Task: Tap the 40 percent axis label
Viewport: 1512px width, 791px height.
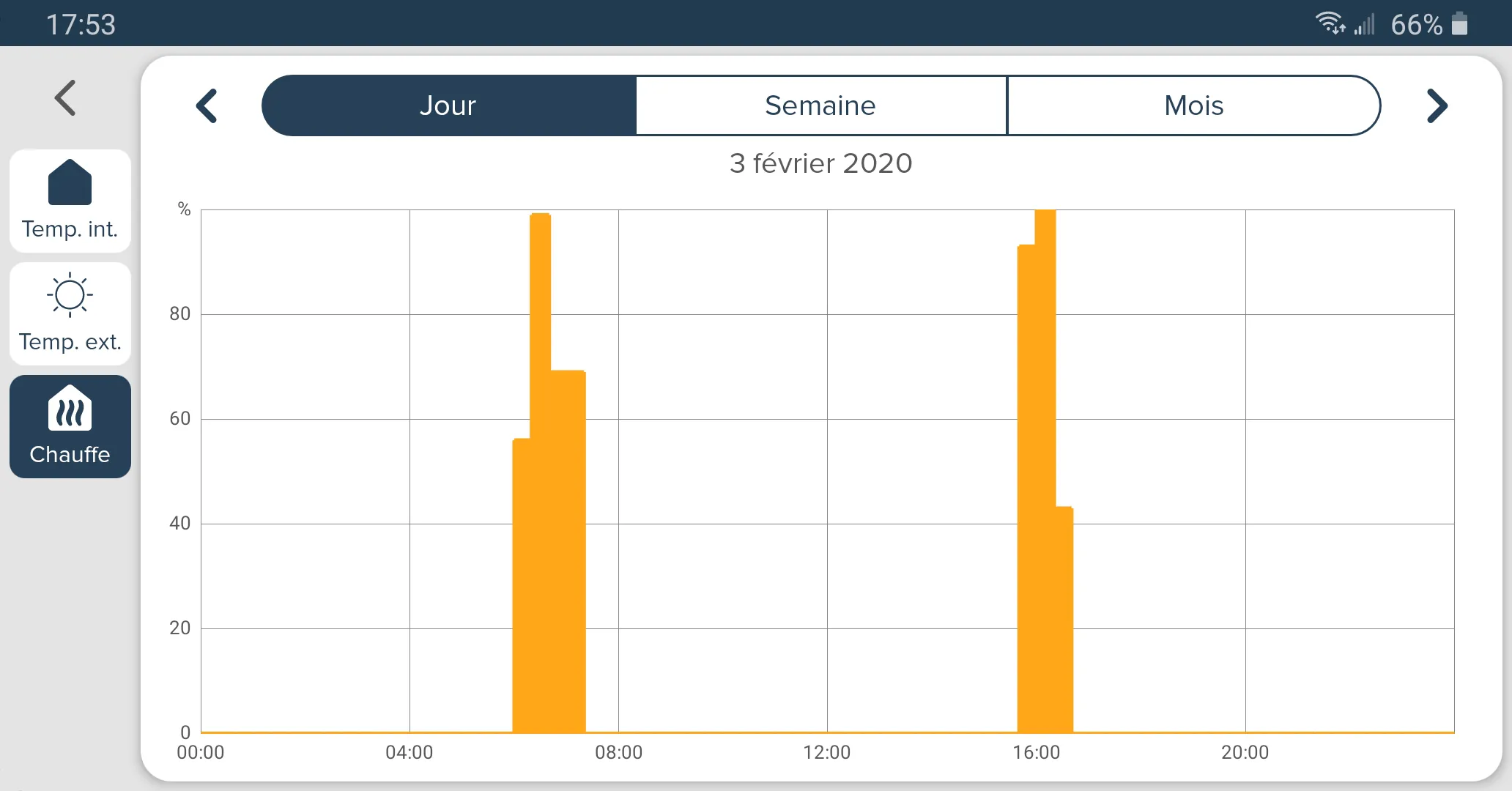Action: point(180,524)
